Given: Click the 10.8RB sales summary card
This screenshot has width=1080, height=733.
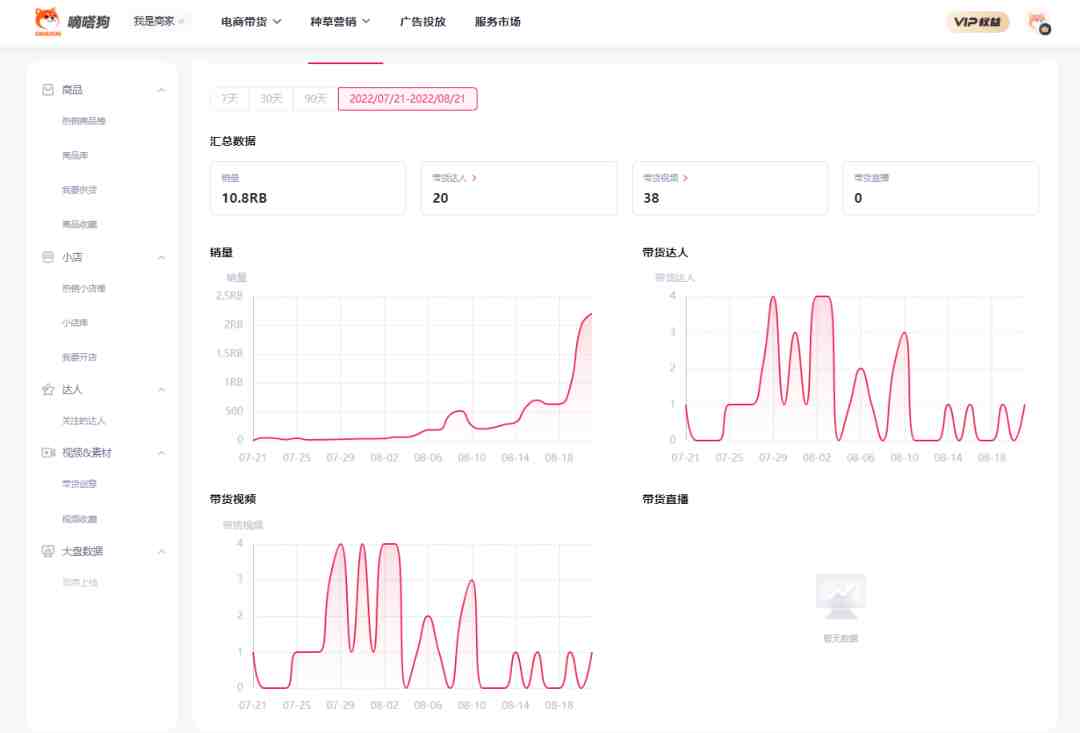Looking at the screenshot, I should click(308, 188).
